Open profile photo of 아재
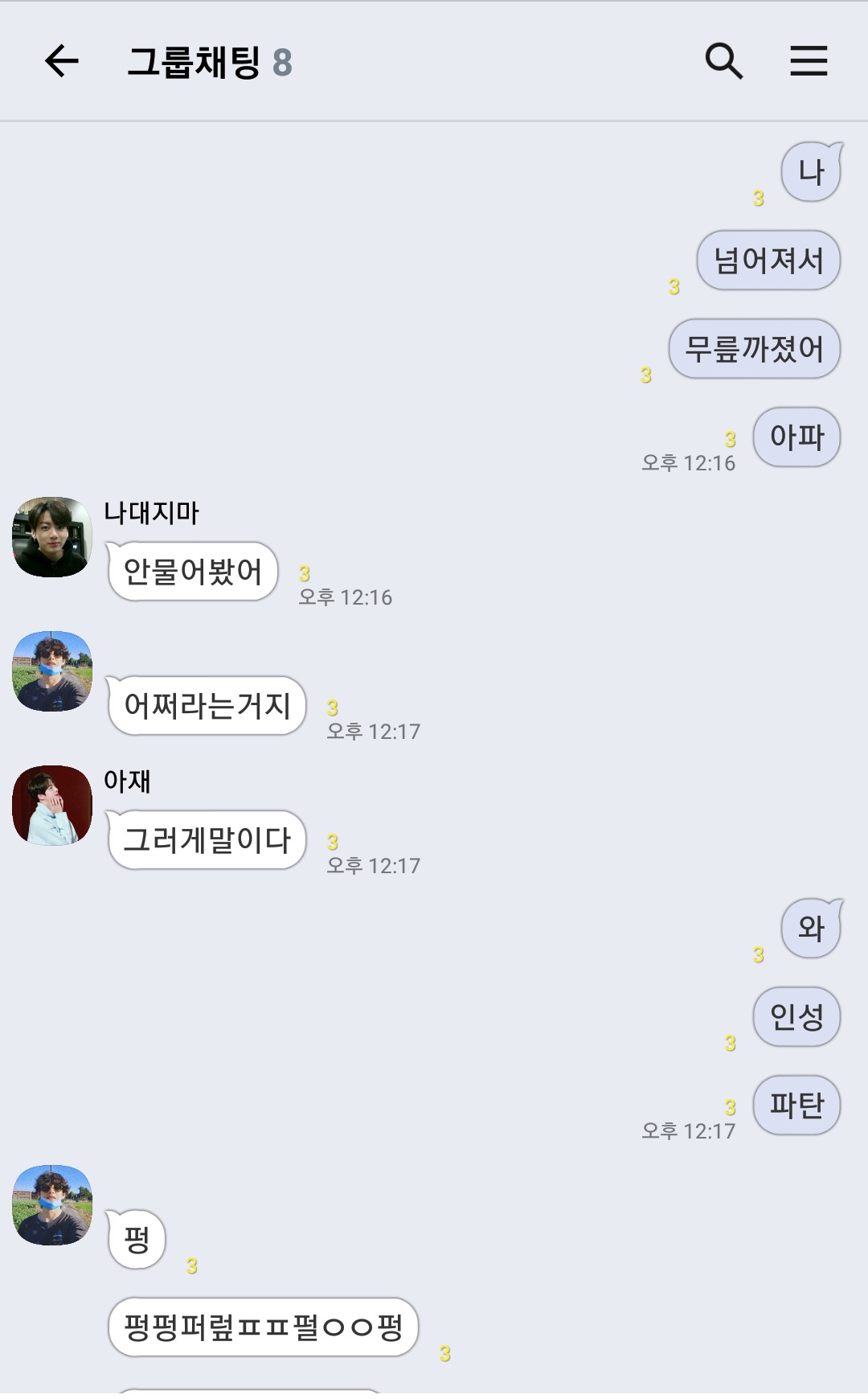The width and height of the screenshot is (868, 1399). pos(52,806)
